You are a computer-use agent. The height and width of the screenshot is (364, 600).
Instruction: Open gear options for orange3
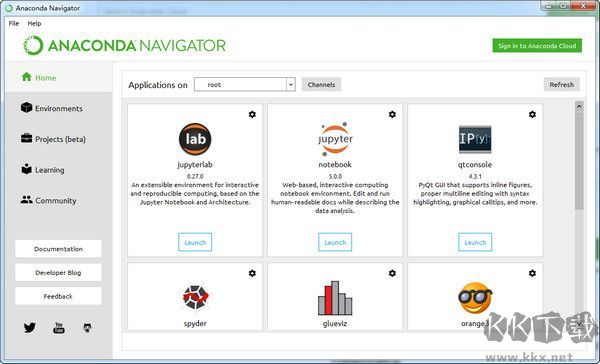pos(532,273)
